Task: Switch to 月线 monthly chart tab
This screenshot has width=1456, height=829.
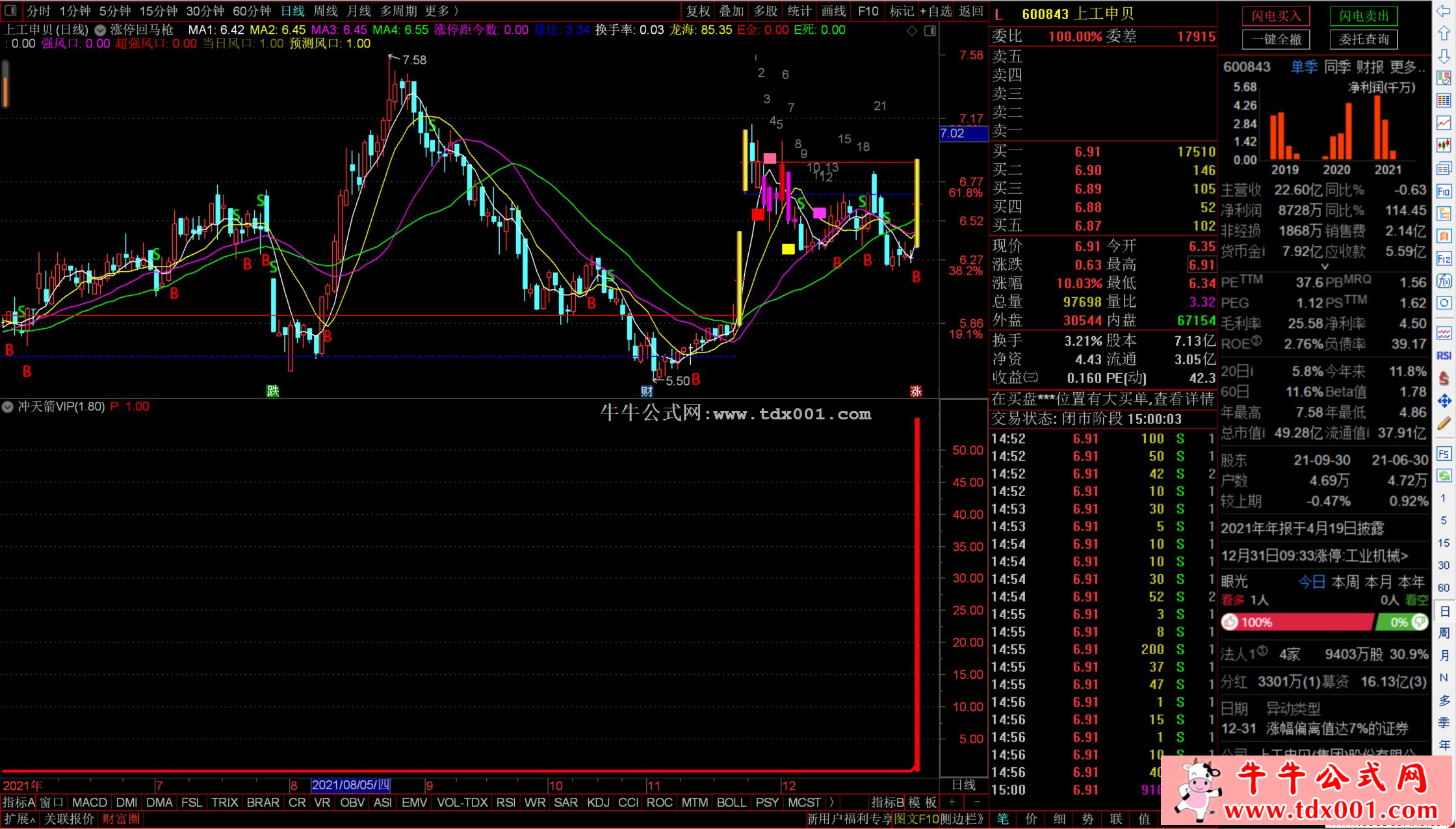Action: coord(359,11)
